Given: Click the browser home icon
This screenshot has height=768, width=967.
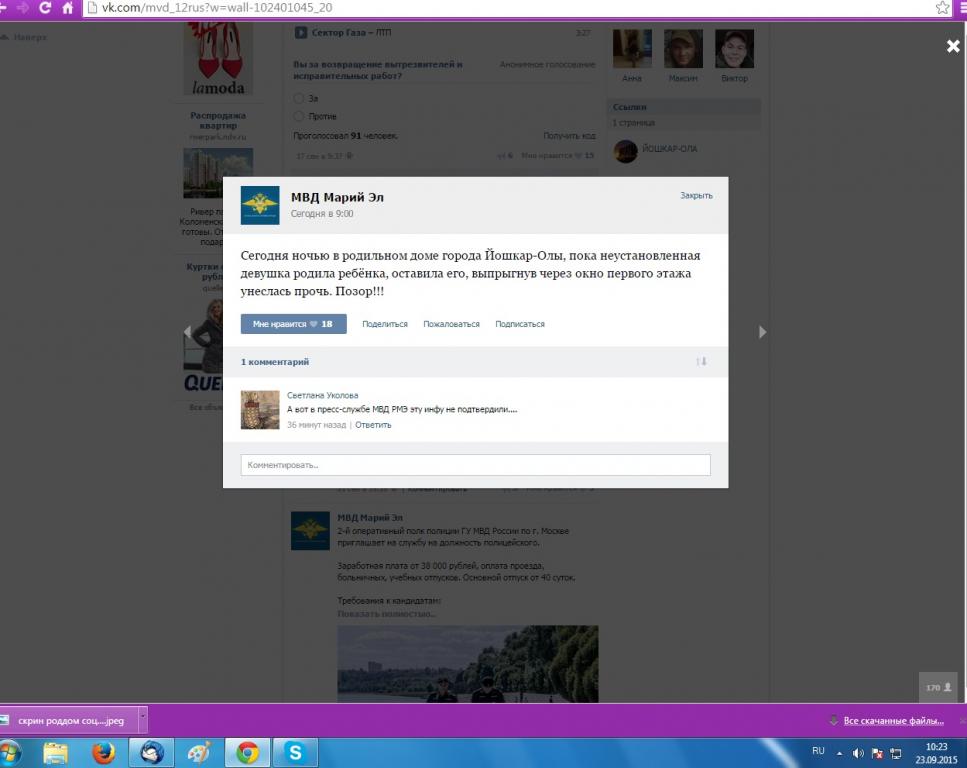Looking at the screenshot, I should coord(67,8).
